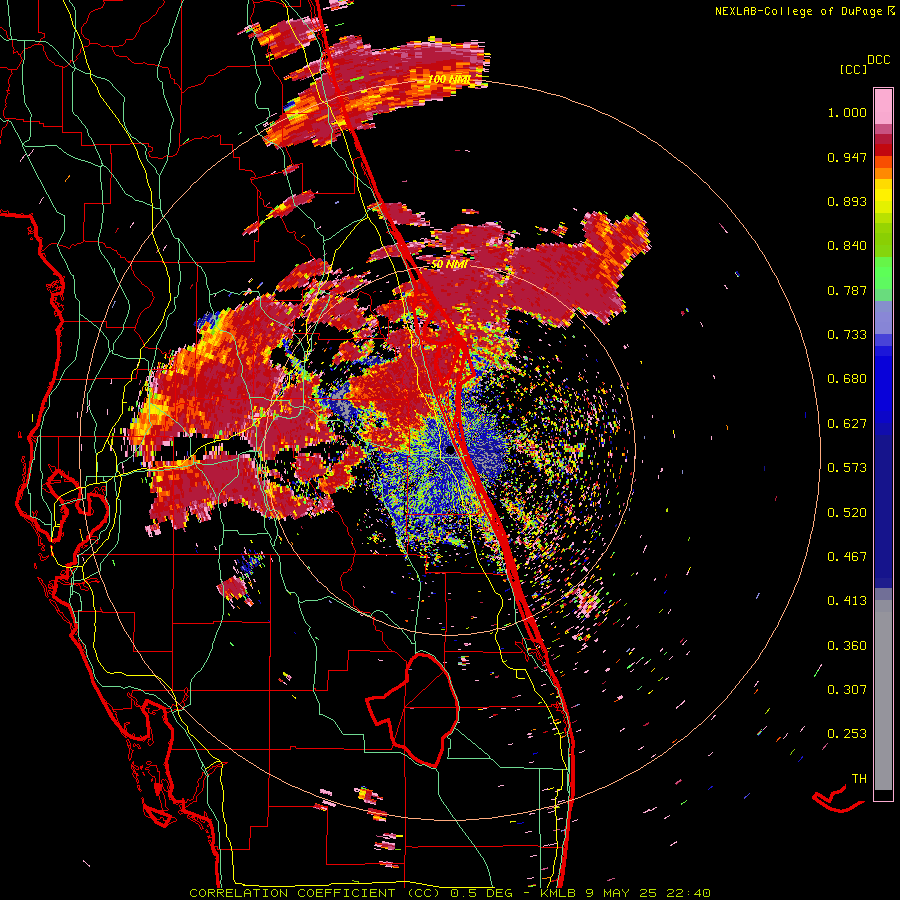Viewport: 900px width, 900px height.
Task: Pick the pink top segment of color bar
Action: click(x=883, y=106)
